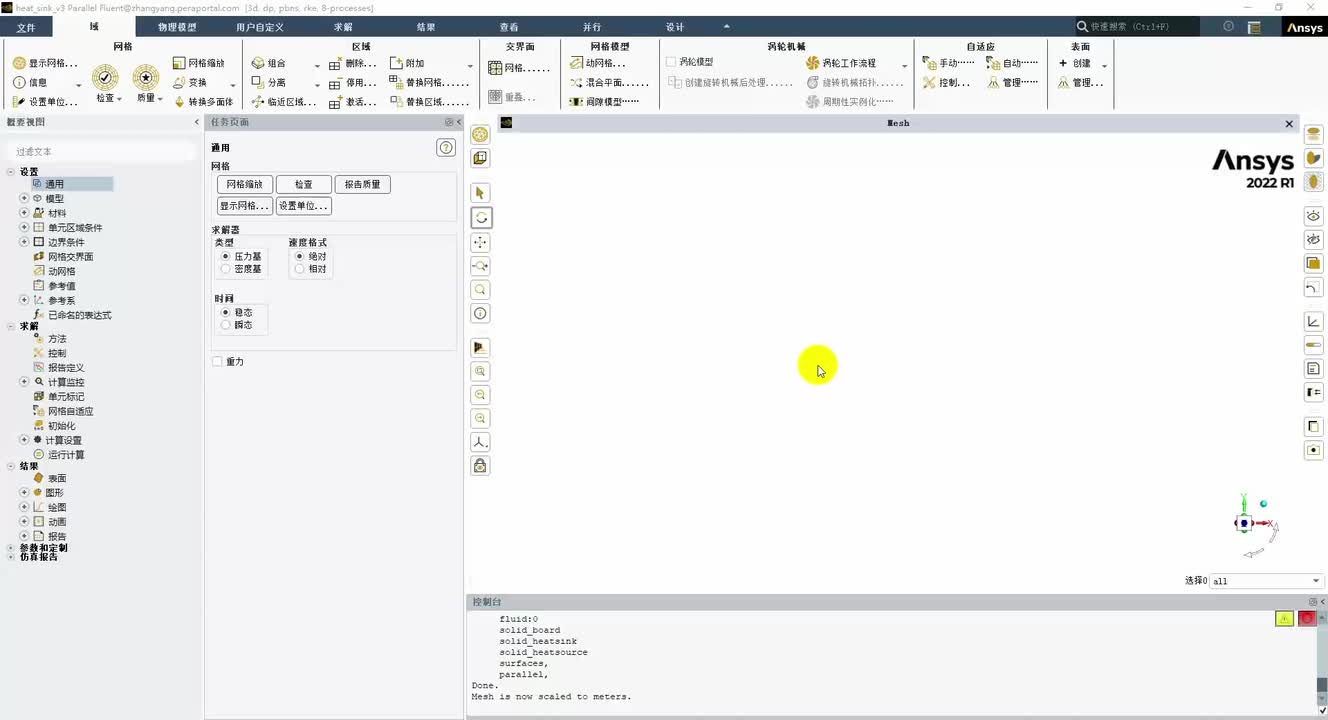The image size is (1328, 720).
Task: Click 删除 in the 区域 group
Action: click(x=353, y=63)
